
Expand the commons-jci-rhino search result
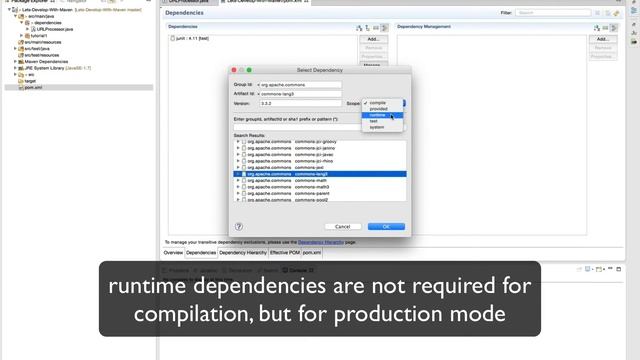pos(238,161)
